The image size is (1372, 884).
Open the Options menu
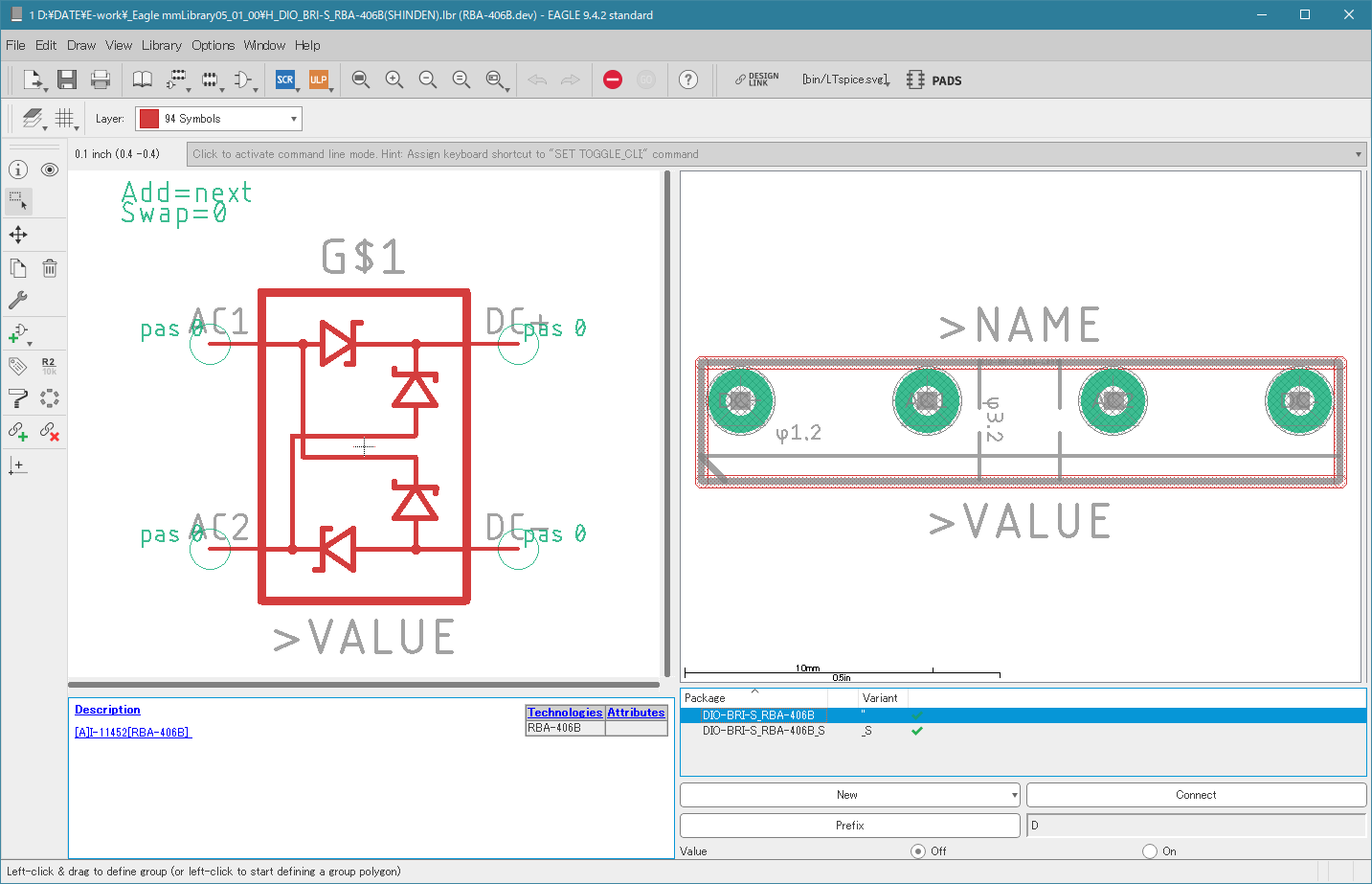(x=213, y=45)
